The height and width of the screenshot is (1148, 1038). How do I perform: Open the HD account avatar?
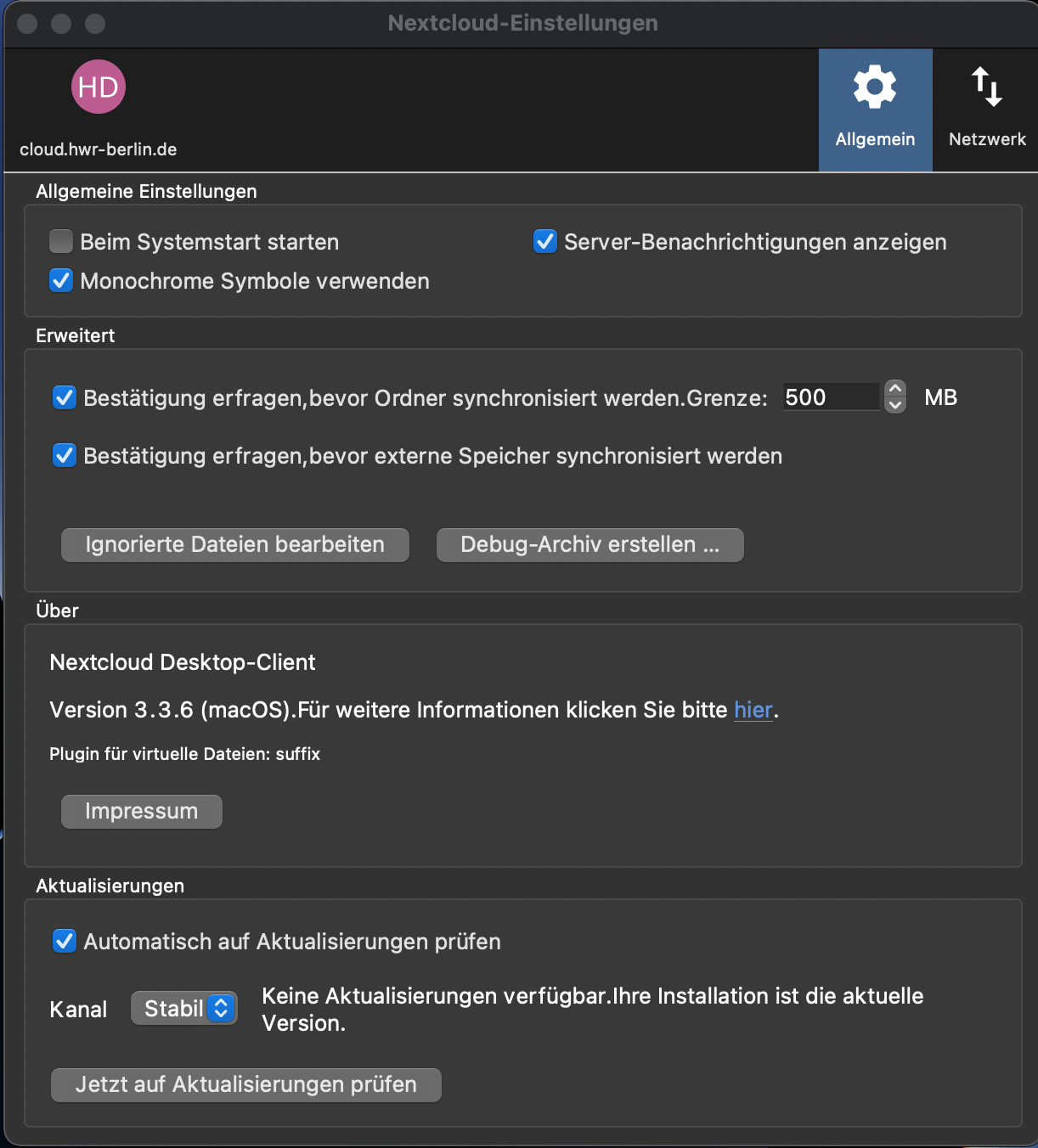(x=99, y=87)
